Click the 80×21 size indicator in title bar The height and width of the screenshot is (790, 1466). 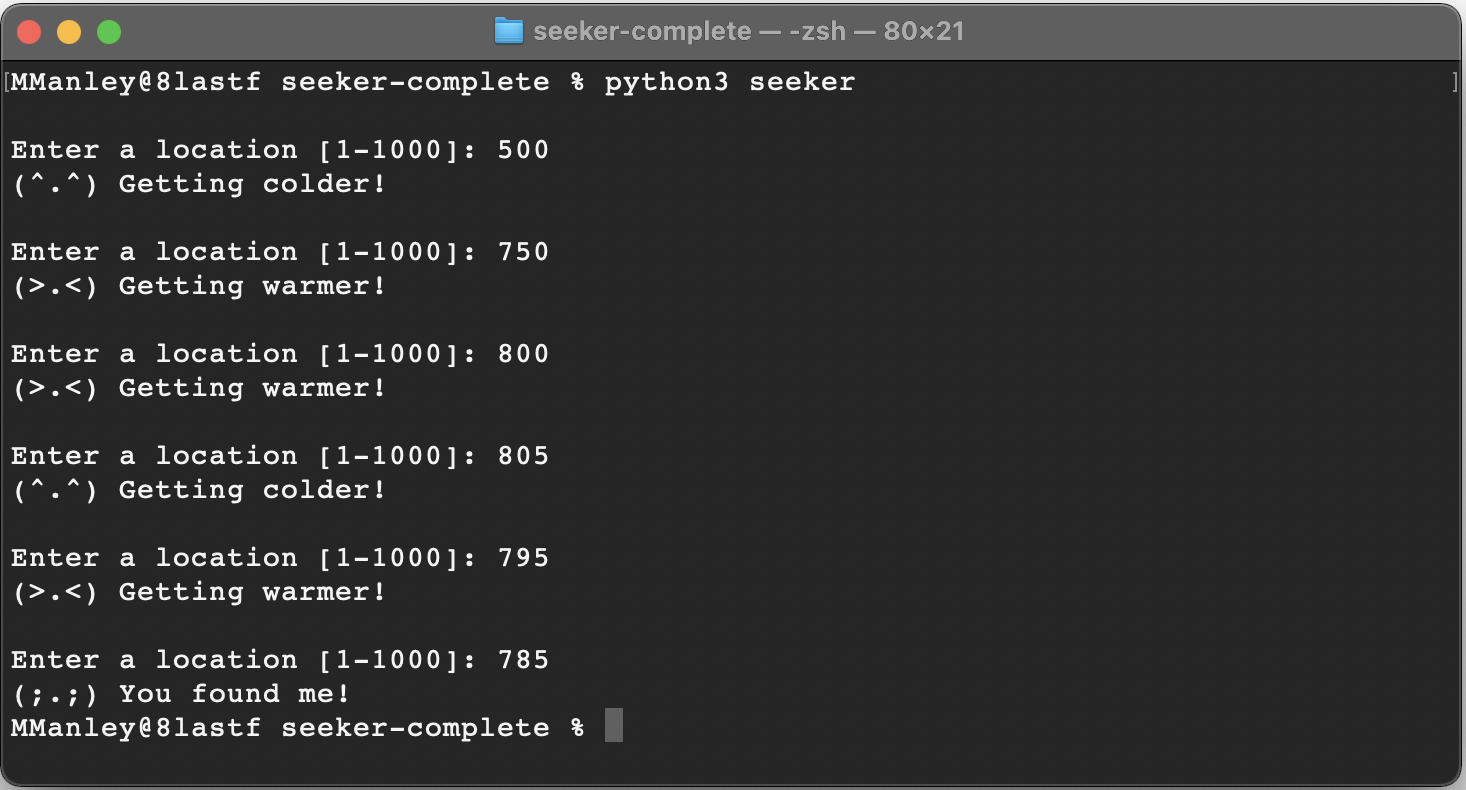pos(924,30)
